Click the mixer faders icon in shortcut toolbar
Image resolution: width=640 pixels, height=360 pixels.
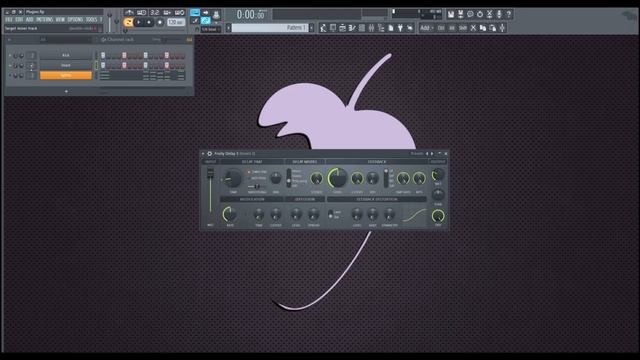click(371, 28)
